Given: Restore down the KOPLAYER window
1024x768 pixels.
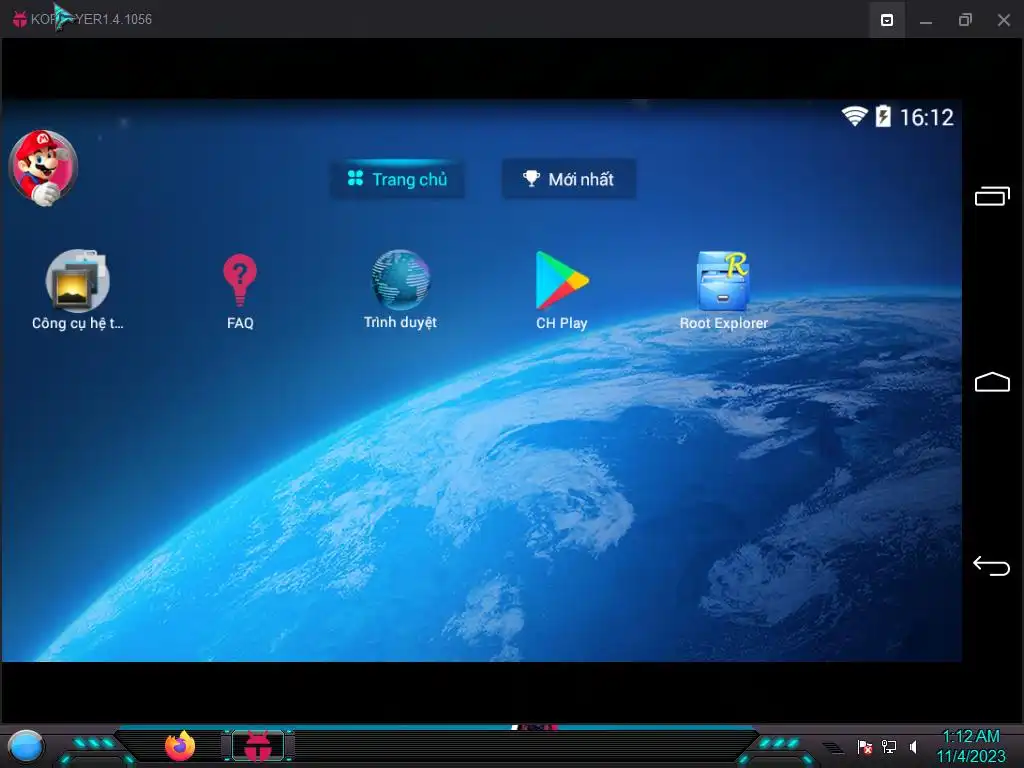Looking at the screenshot, I should click(965, 20).
